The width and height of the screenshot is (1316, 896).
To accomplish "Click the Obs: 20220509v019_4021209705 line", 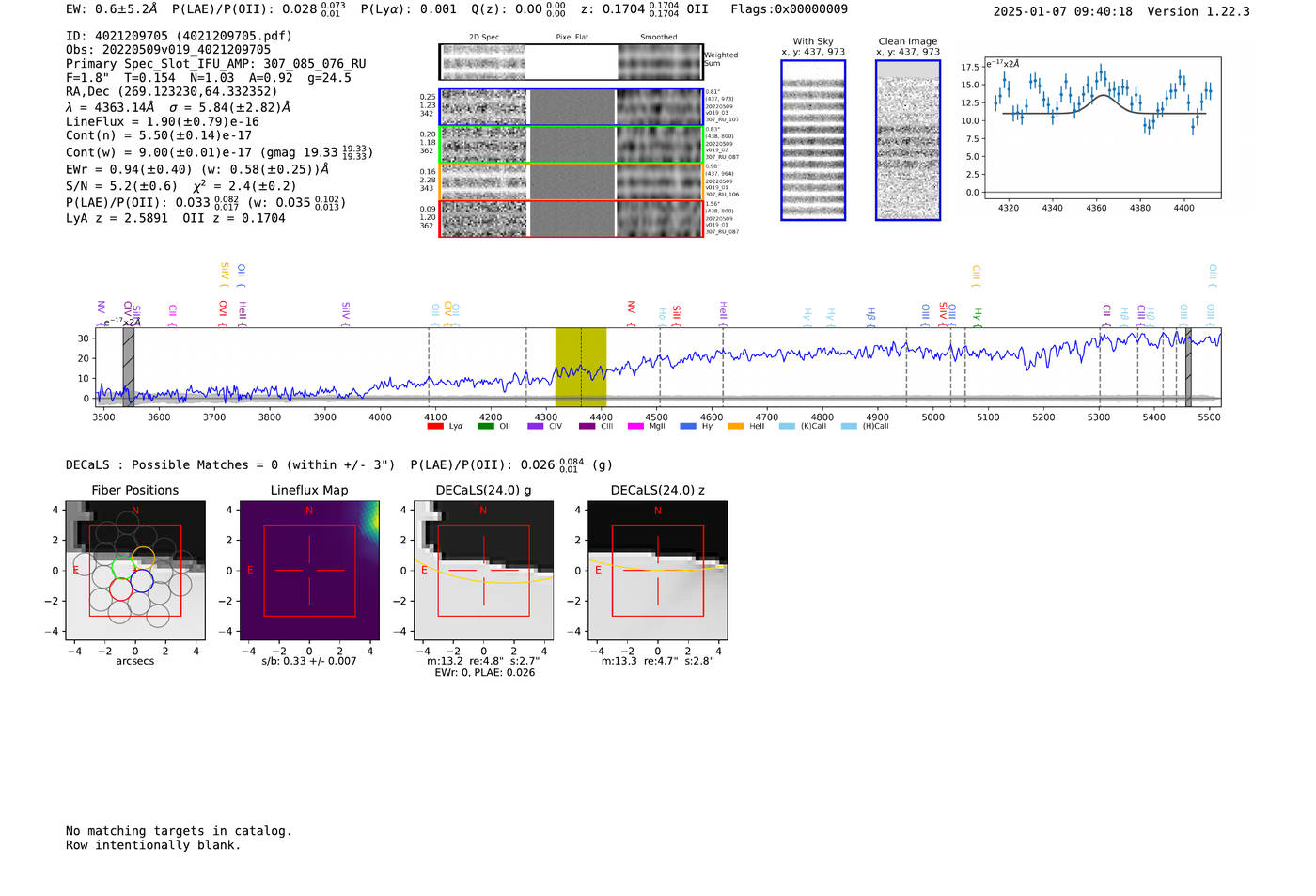I will click(x=168, y=50).
